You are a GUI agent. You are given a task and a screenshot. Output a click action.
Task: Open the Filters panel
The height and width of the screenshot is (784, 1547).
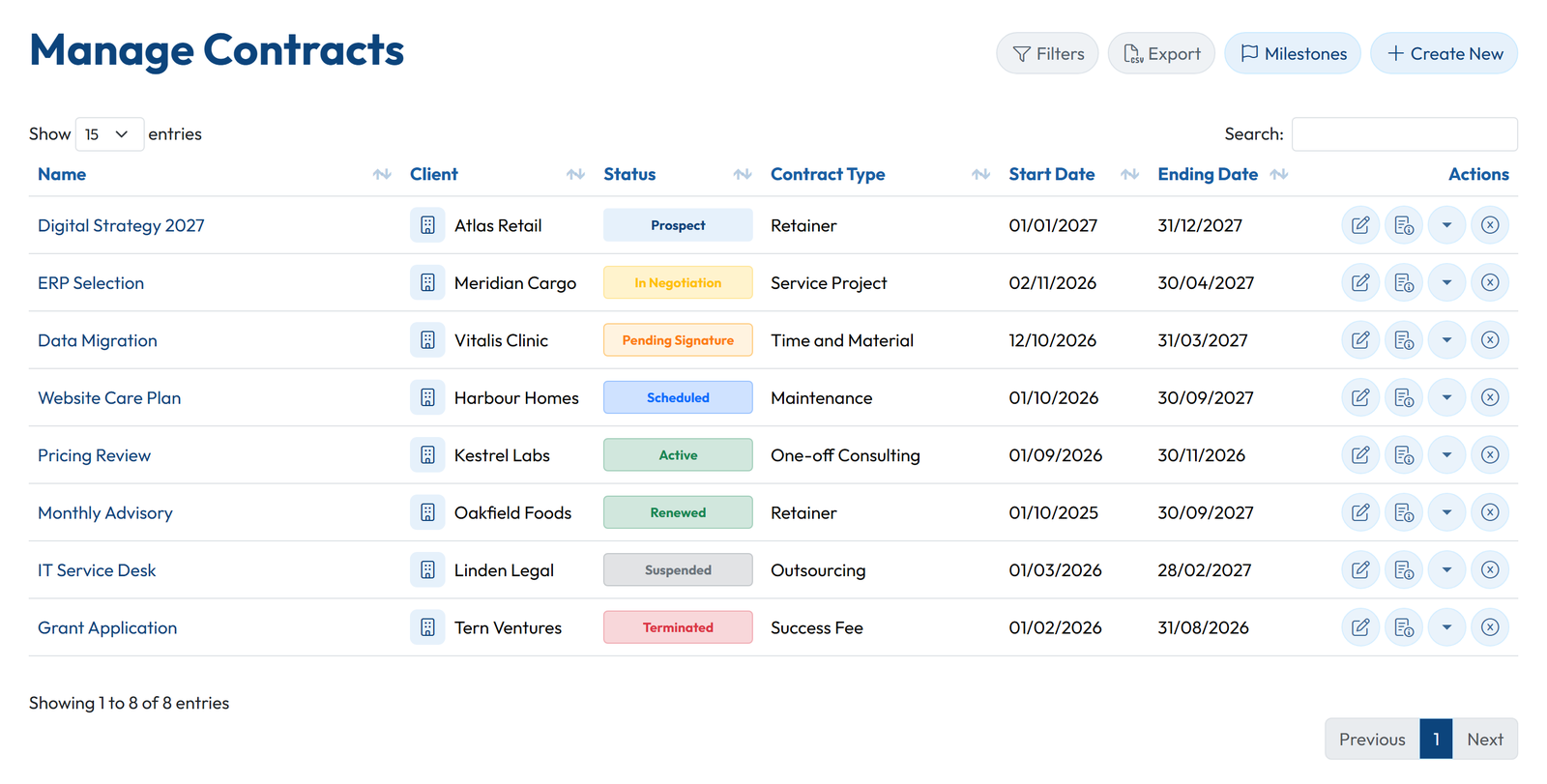pos(1047,54)
